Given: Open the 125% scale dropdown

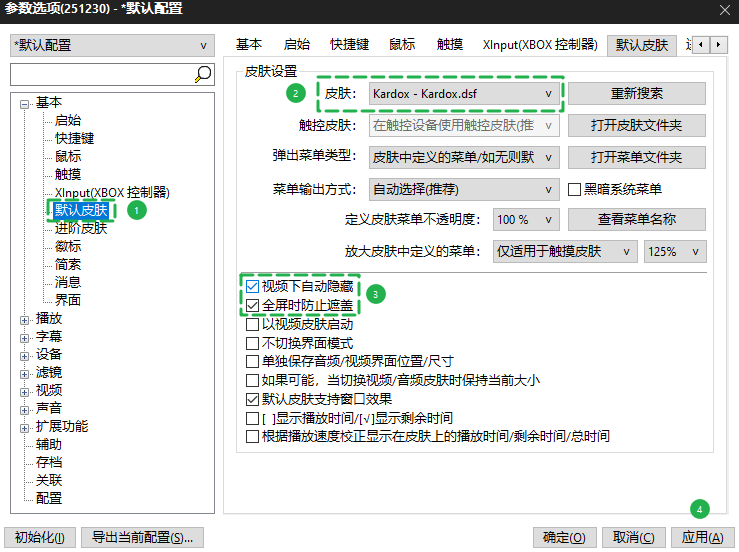Looking at the screenshot, I should click(x=675, y=251).
